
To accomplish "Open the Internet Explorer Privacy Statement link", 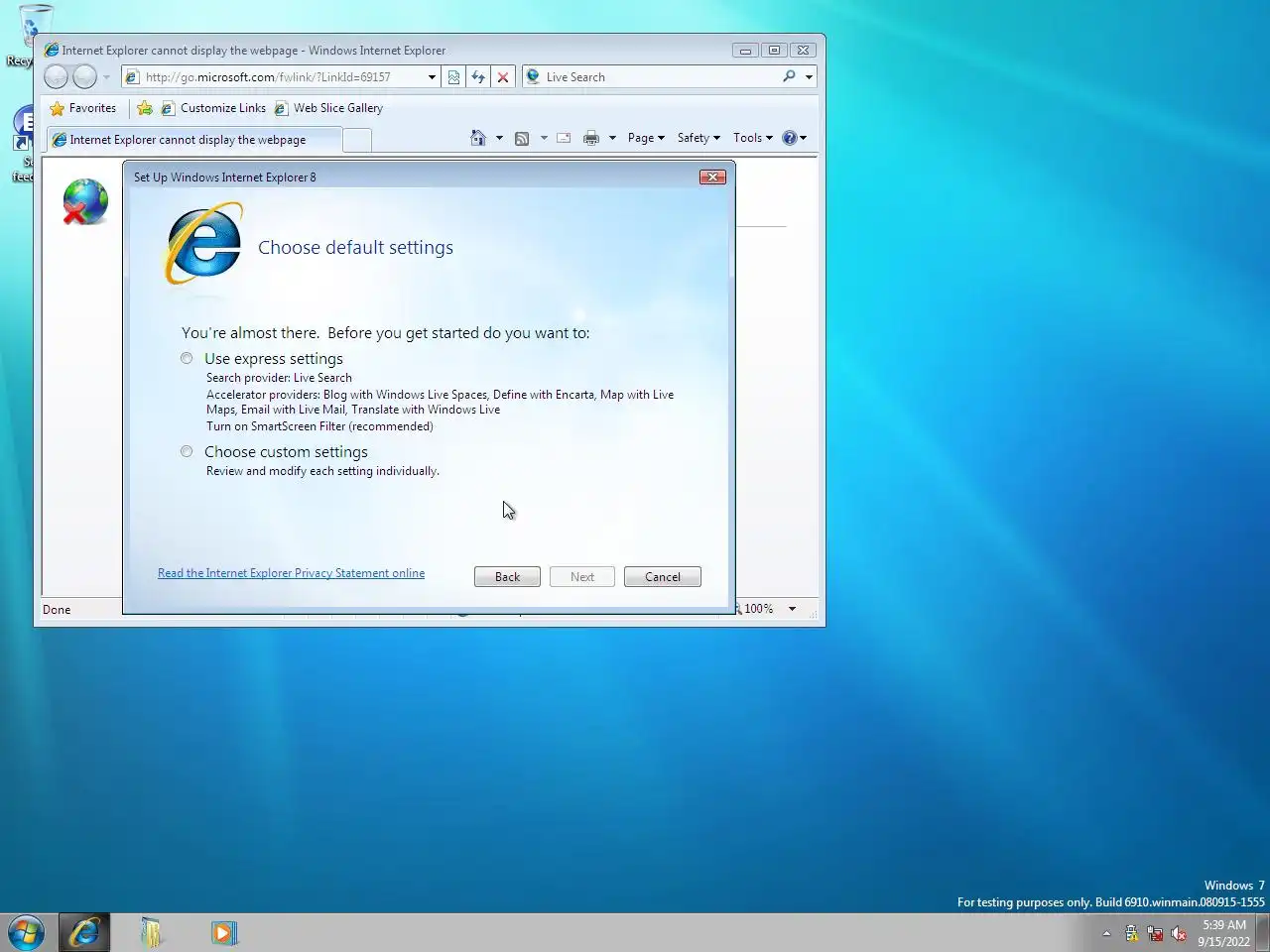I will 291,573.
